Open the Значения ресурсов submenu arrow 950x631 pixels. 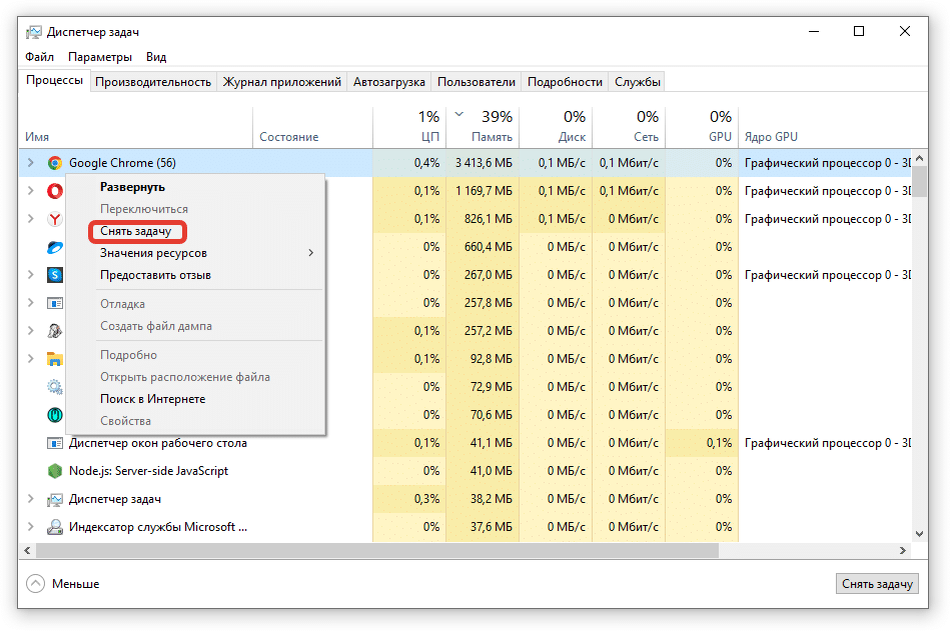311,253
